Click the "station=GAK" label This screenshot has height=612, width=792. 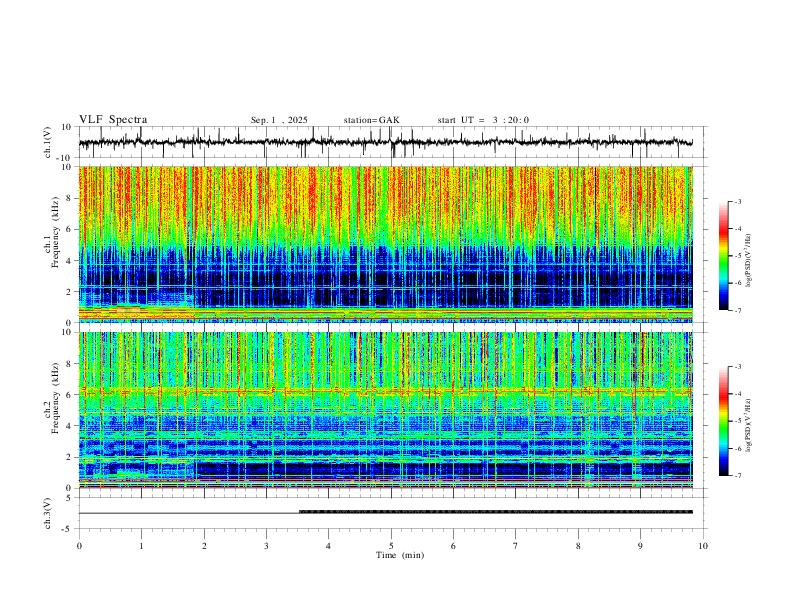[x=371, y=120]
